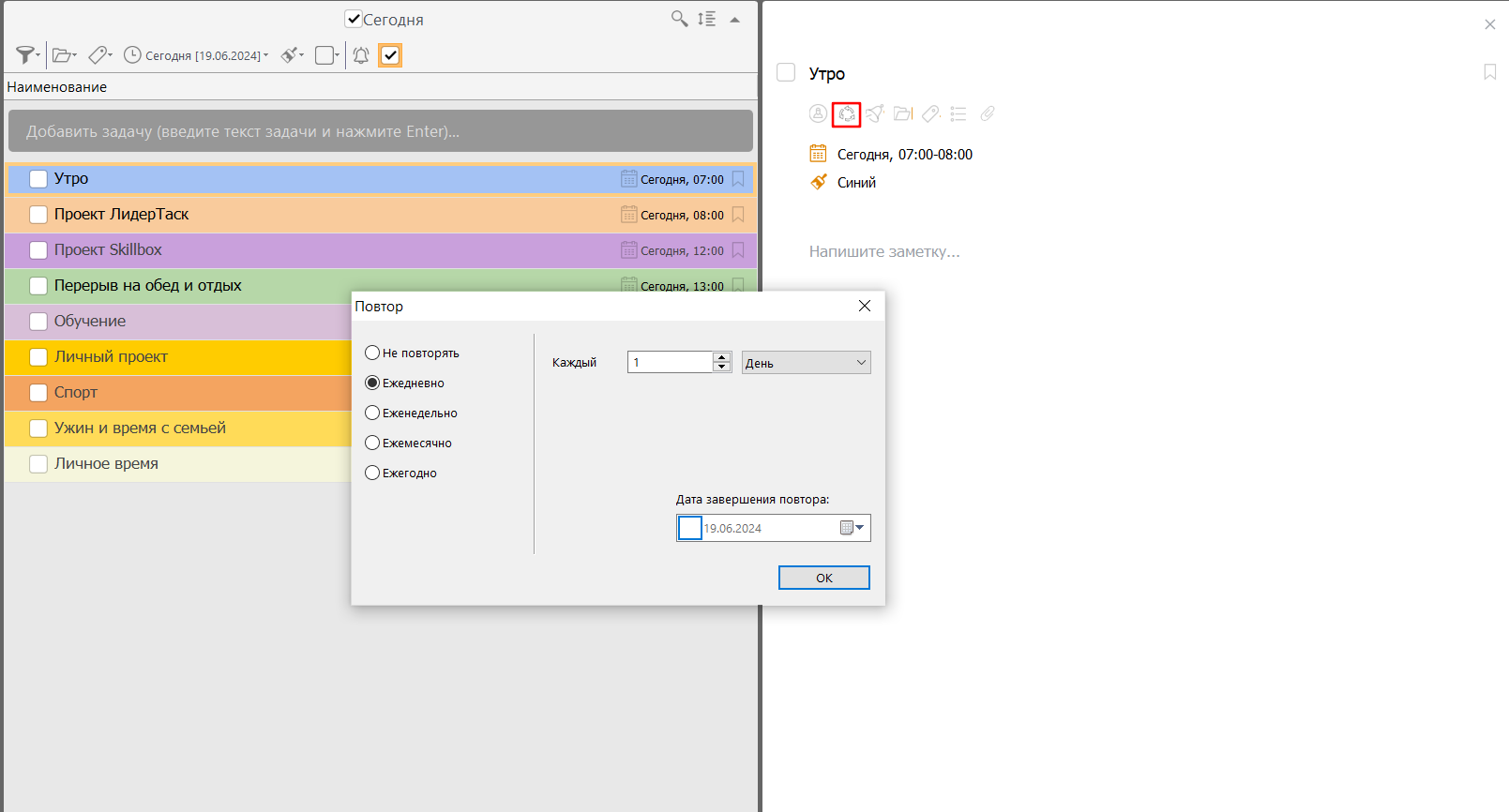Click the bookmark icon in Проект ЛидерТаск row
1509x812 pixels.
click(x=738, y=215)
